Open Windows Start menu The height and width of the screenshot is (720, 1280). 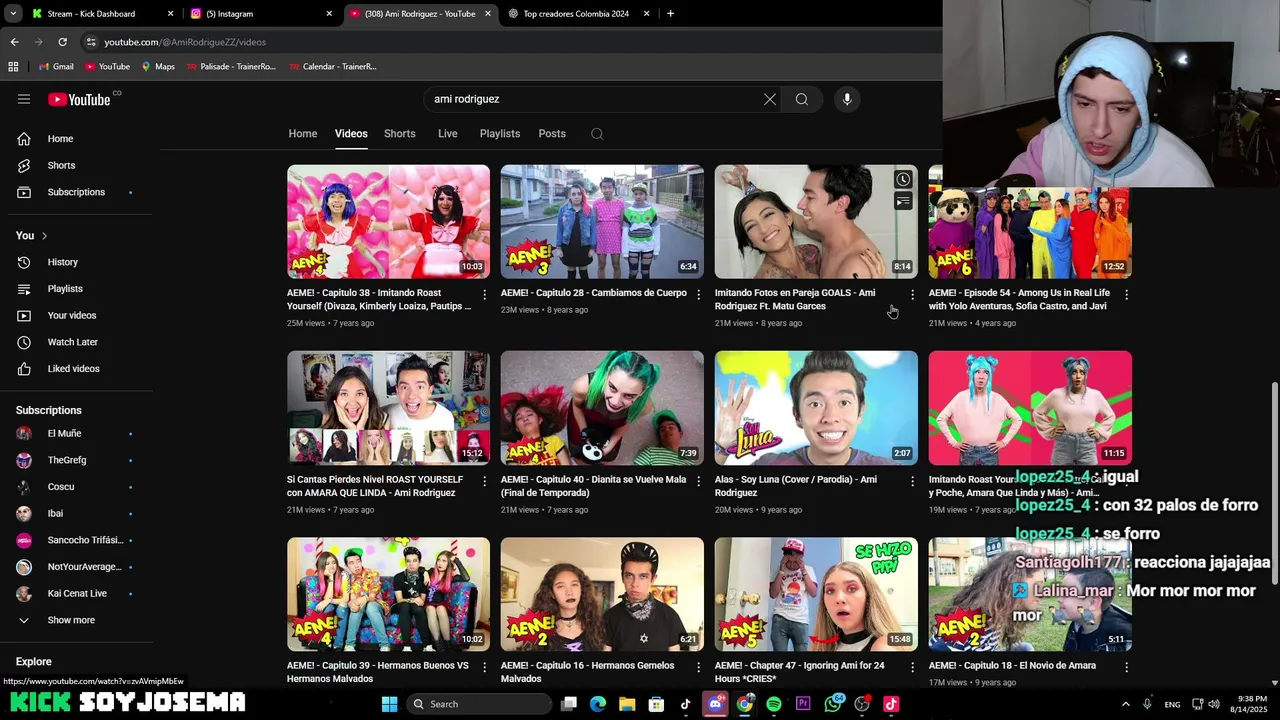[389, 704]
